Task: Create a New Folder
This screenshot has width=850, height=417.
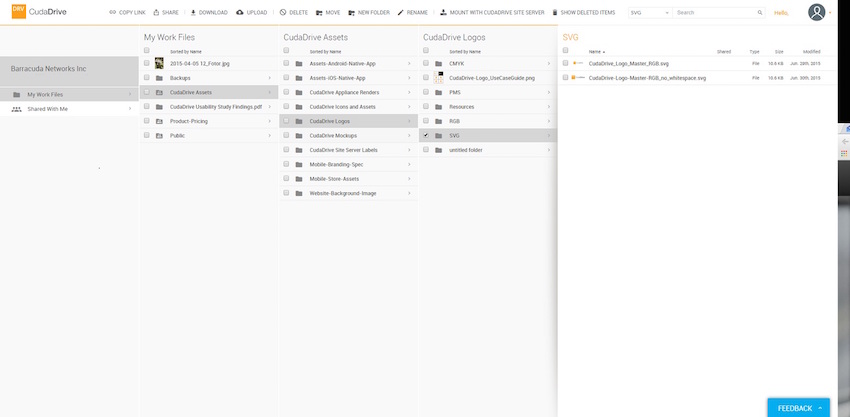Action: 369,12
